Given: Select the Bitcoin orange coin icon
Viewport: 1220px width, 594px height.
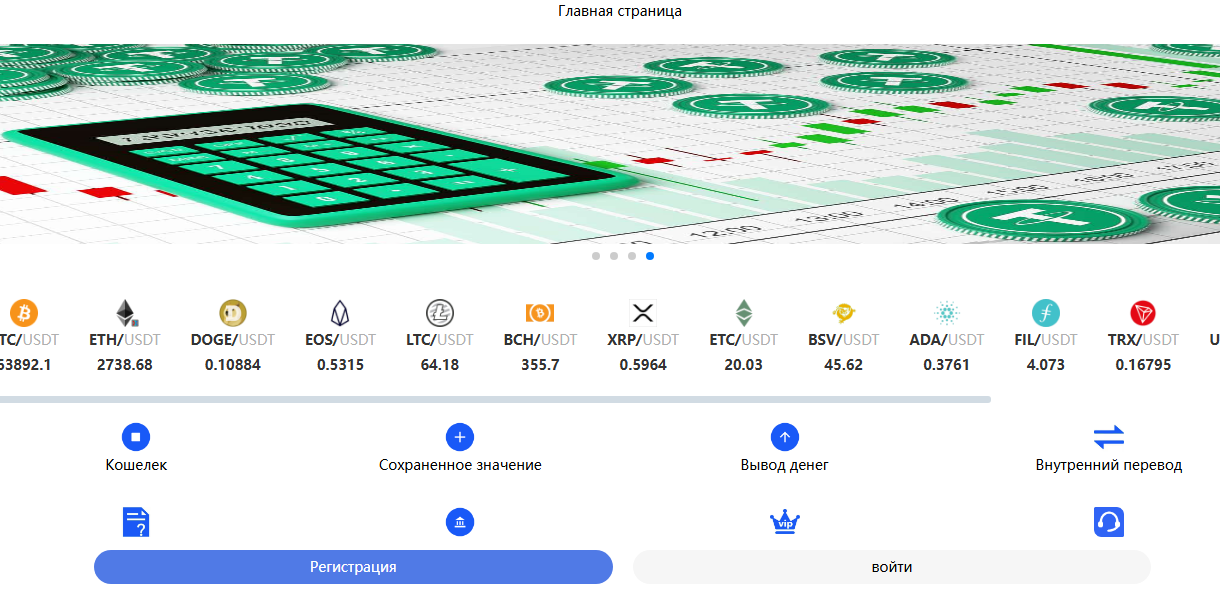Looking at the screenshot, I should [24, 313].
